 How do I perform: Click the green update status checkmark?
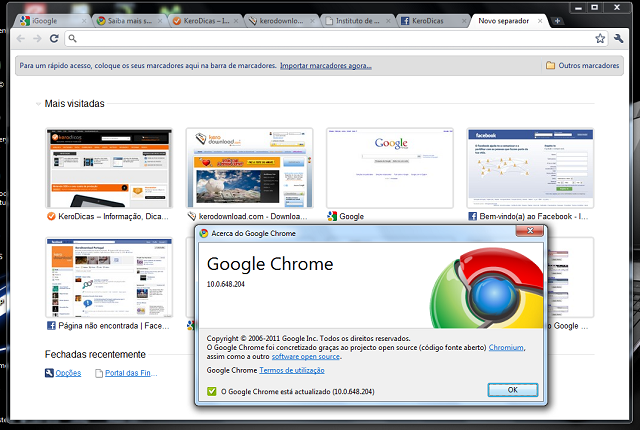(x=211, y=391)
